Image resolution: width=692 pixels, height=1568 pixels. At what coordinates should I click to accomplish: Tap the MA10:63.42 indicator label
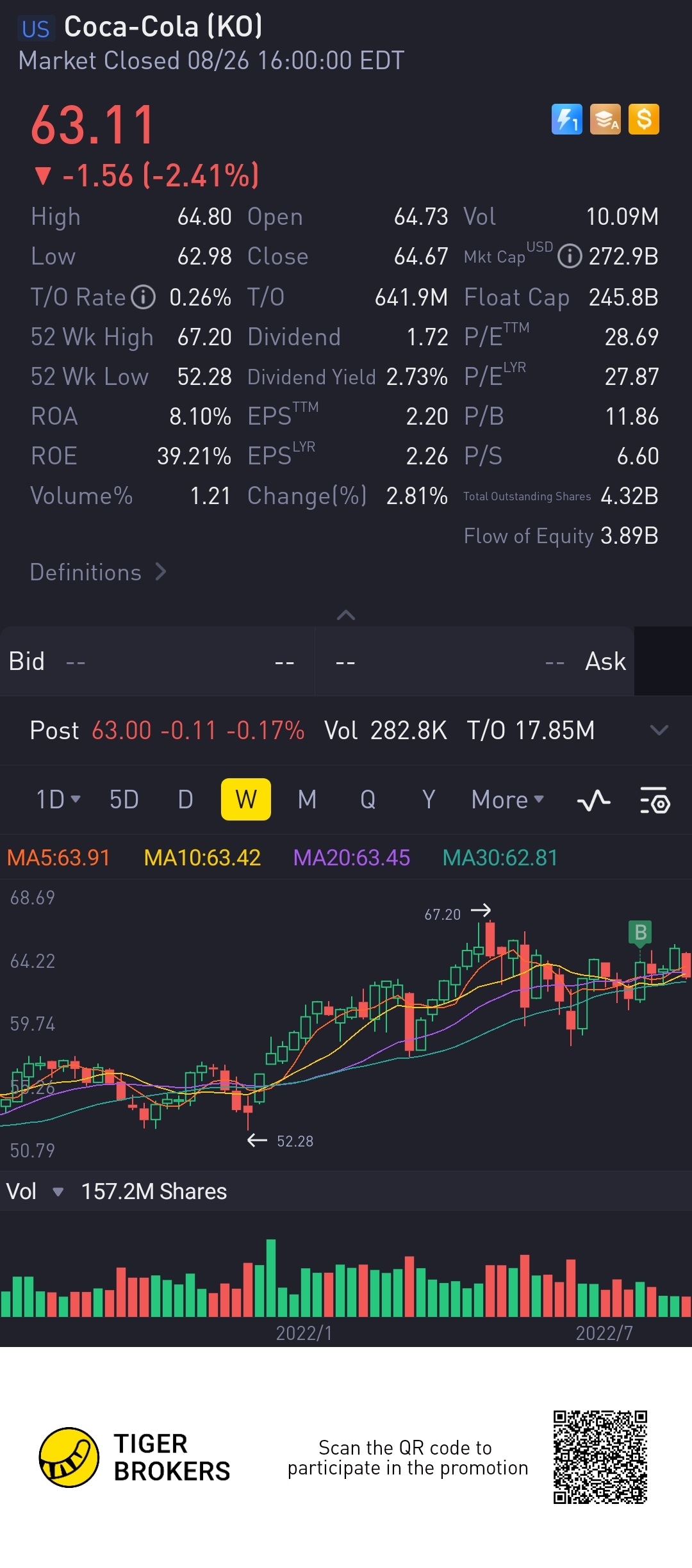(x=202, y=858)
